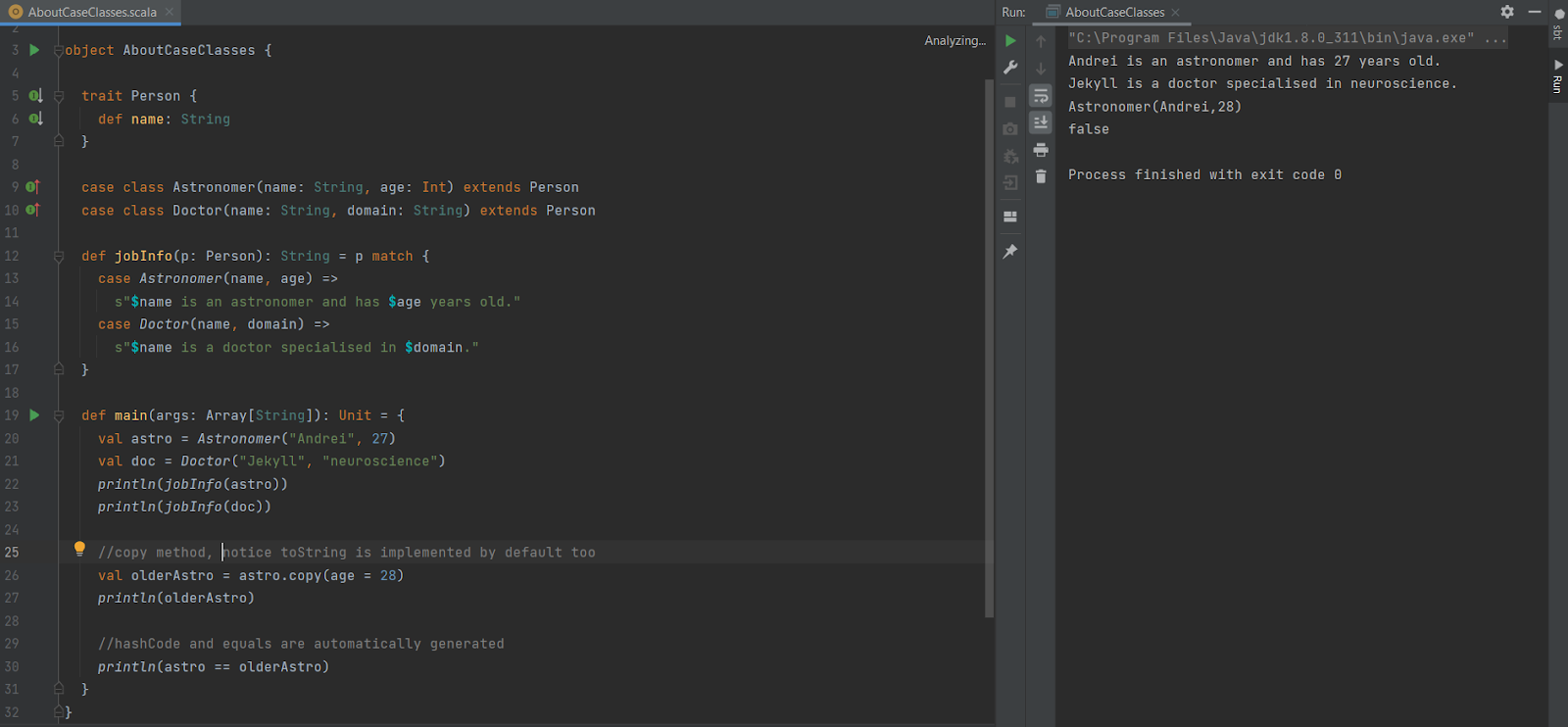This screenshot has height=727, width=1568.
Task: Navigate down the stack trace in console
Action: point(1041,69)
